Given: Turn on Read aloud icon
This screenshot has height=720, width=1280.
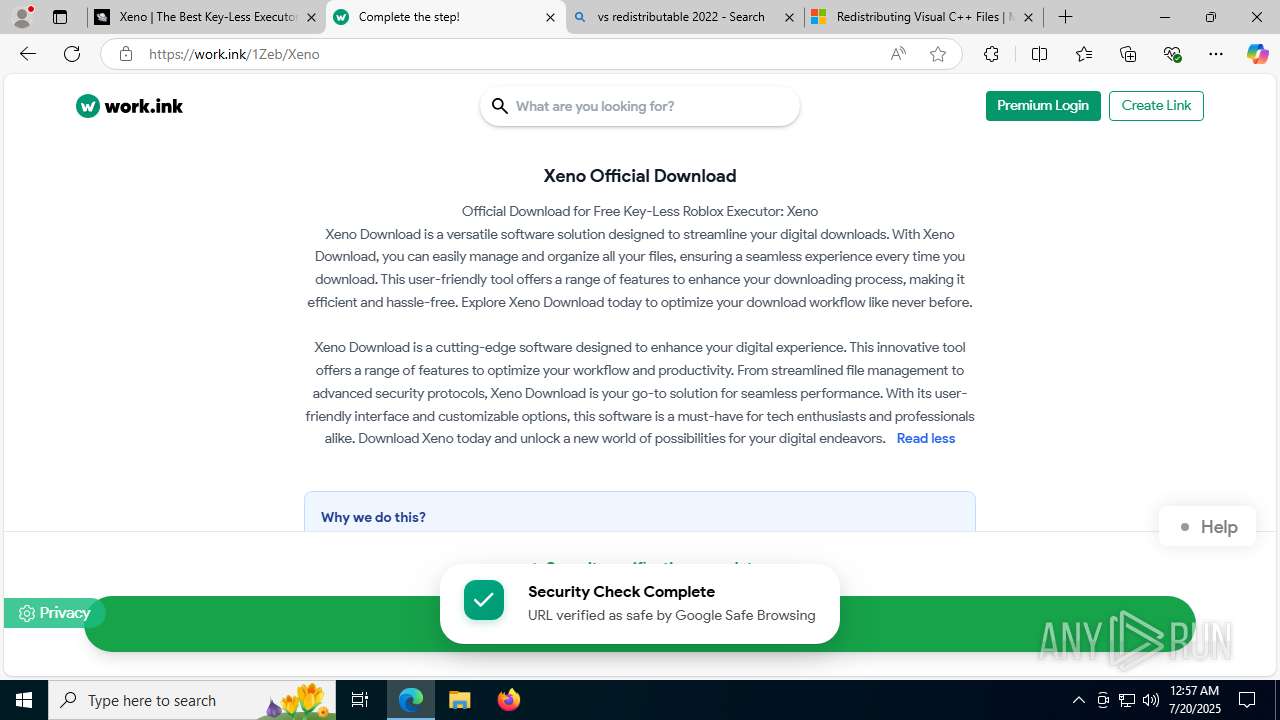Looking at the screenshot, I should pyautogui.click(x=898, y=54).
